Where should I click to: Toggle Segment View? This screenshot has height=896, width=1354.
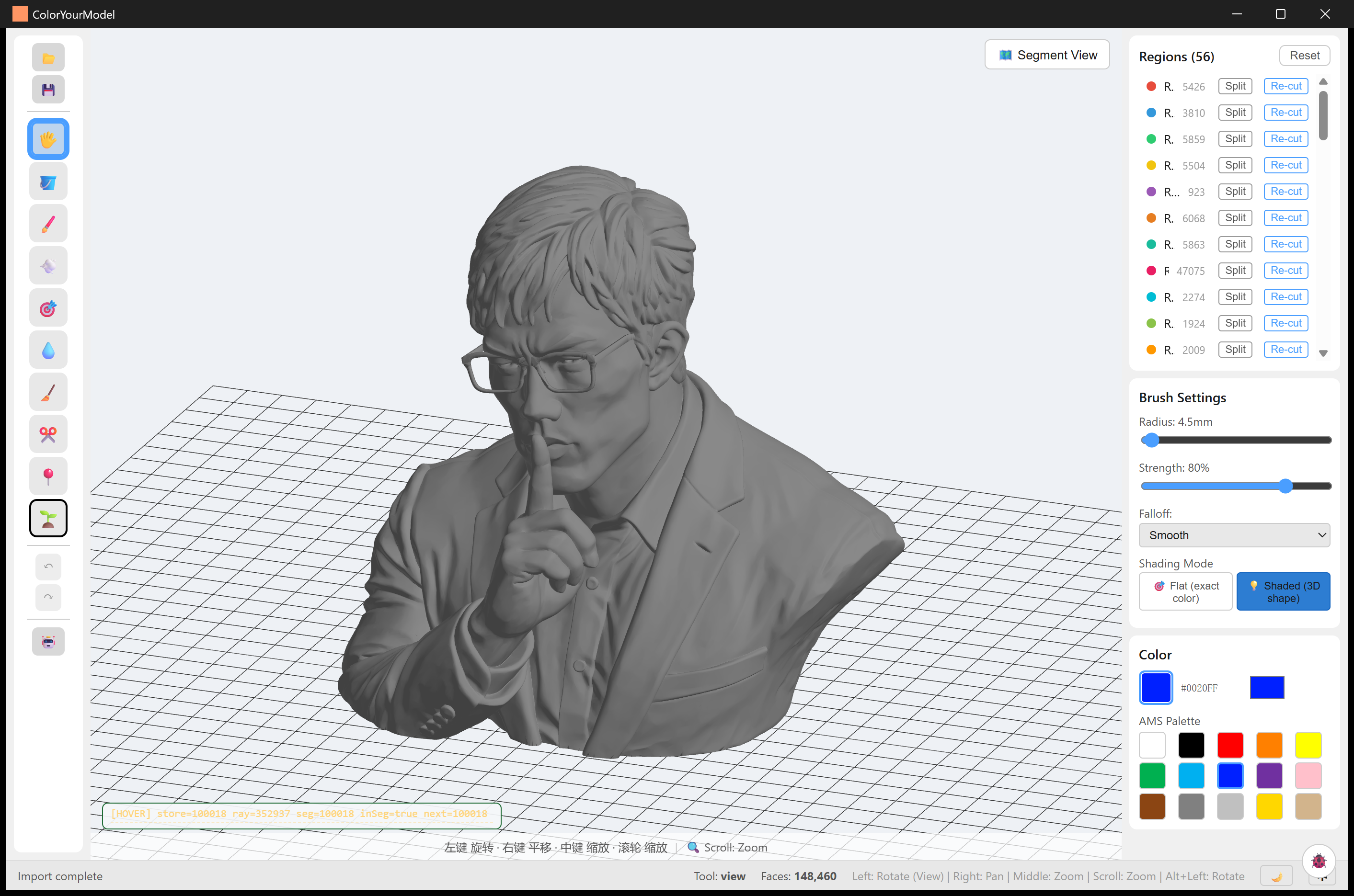tap(1047, 55)
